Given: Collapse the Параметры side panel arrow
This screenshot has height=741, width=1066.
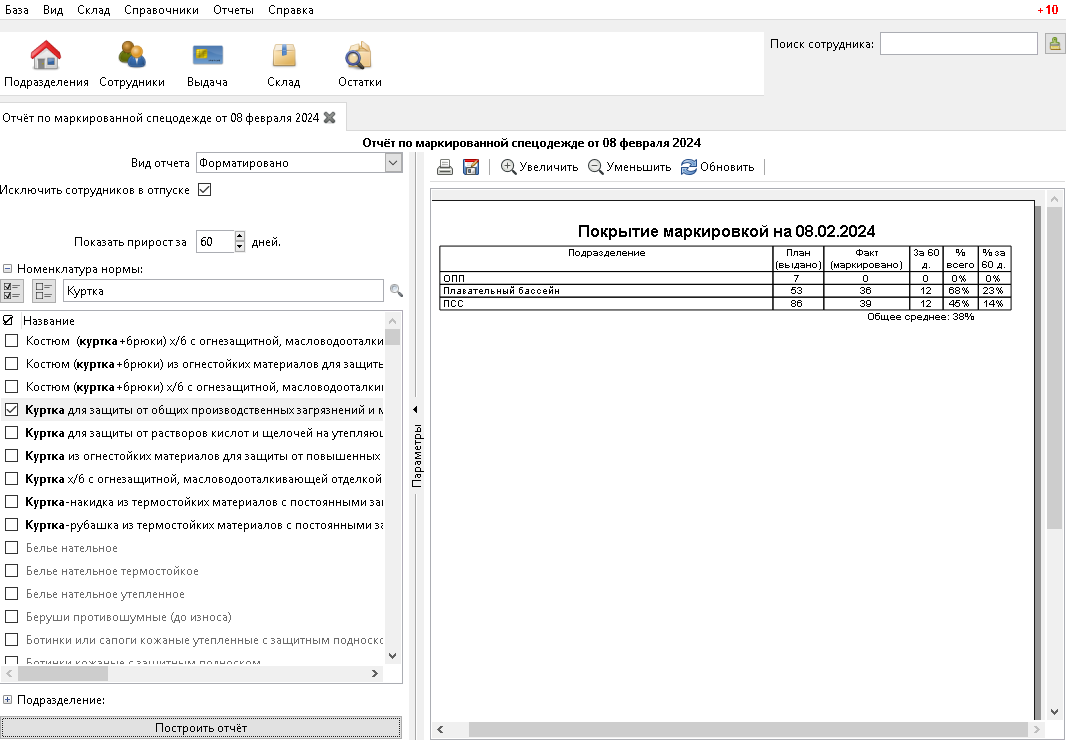Looking at the screenshot, I should tap(415, 409).
